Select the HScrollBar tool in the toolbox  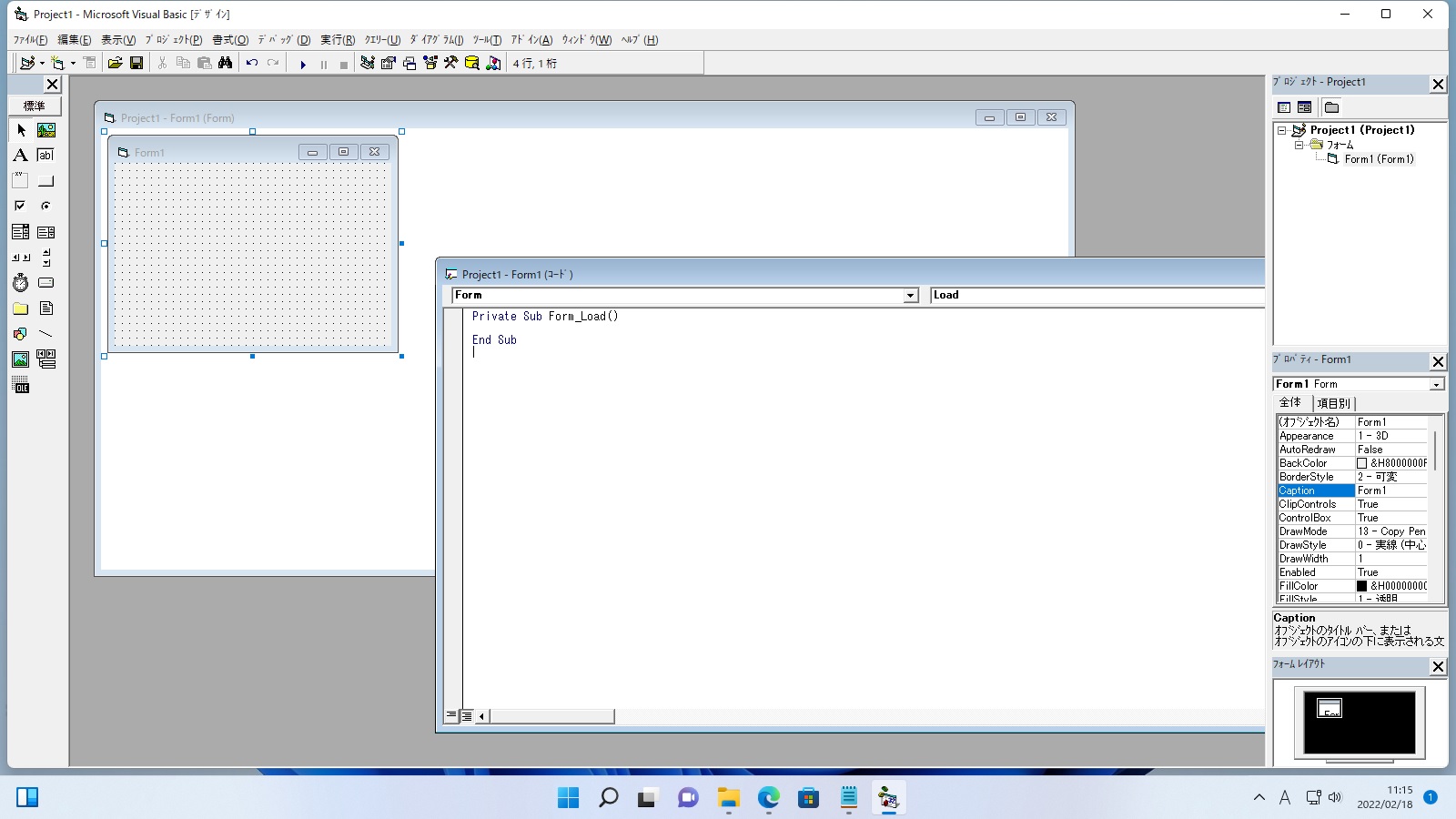[x=21, y=258]
